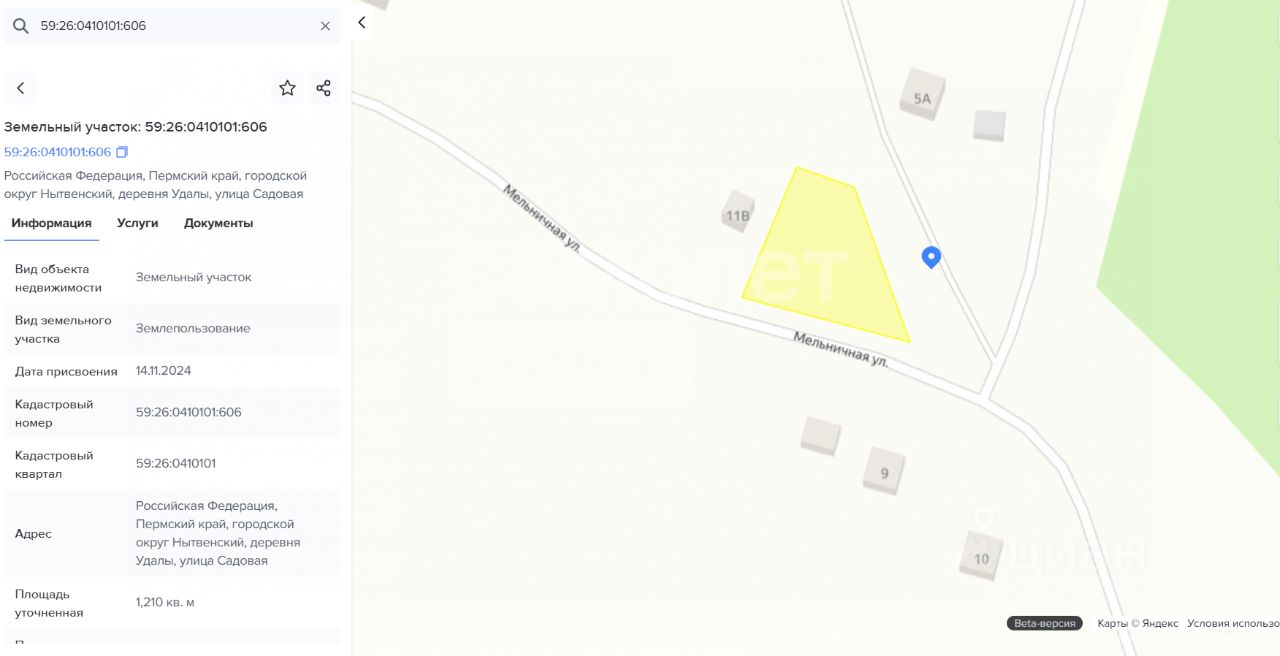Collapse the sidebar with chevron arrow
Screen dimensions: 1280x656
[362, 22]
